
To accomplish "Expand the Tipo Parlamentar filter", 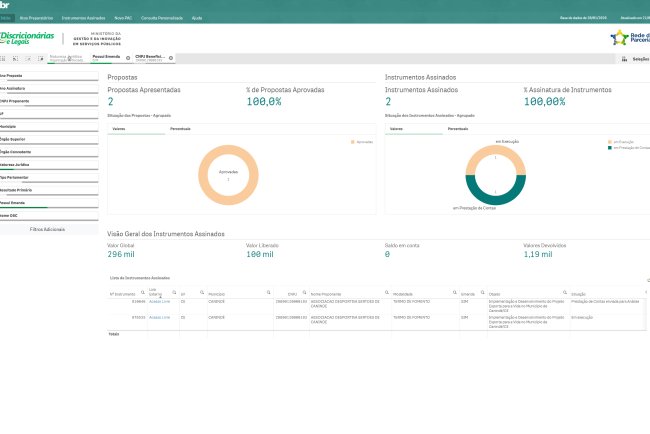I will pos(49,177).
